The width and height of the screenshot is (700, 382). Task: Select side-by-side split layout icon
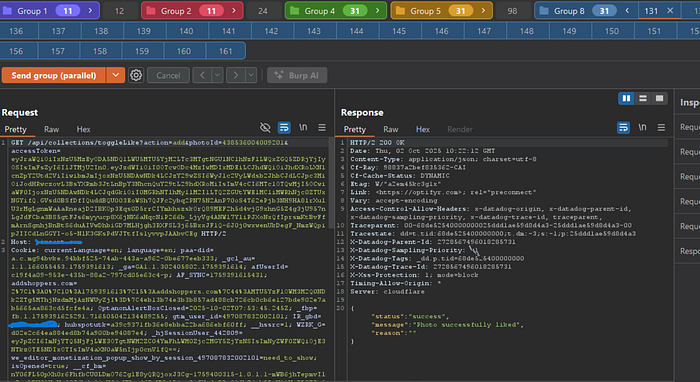(x=626, y=98)
